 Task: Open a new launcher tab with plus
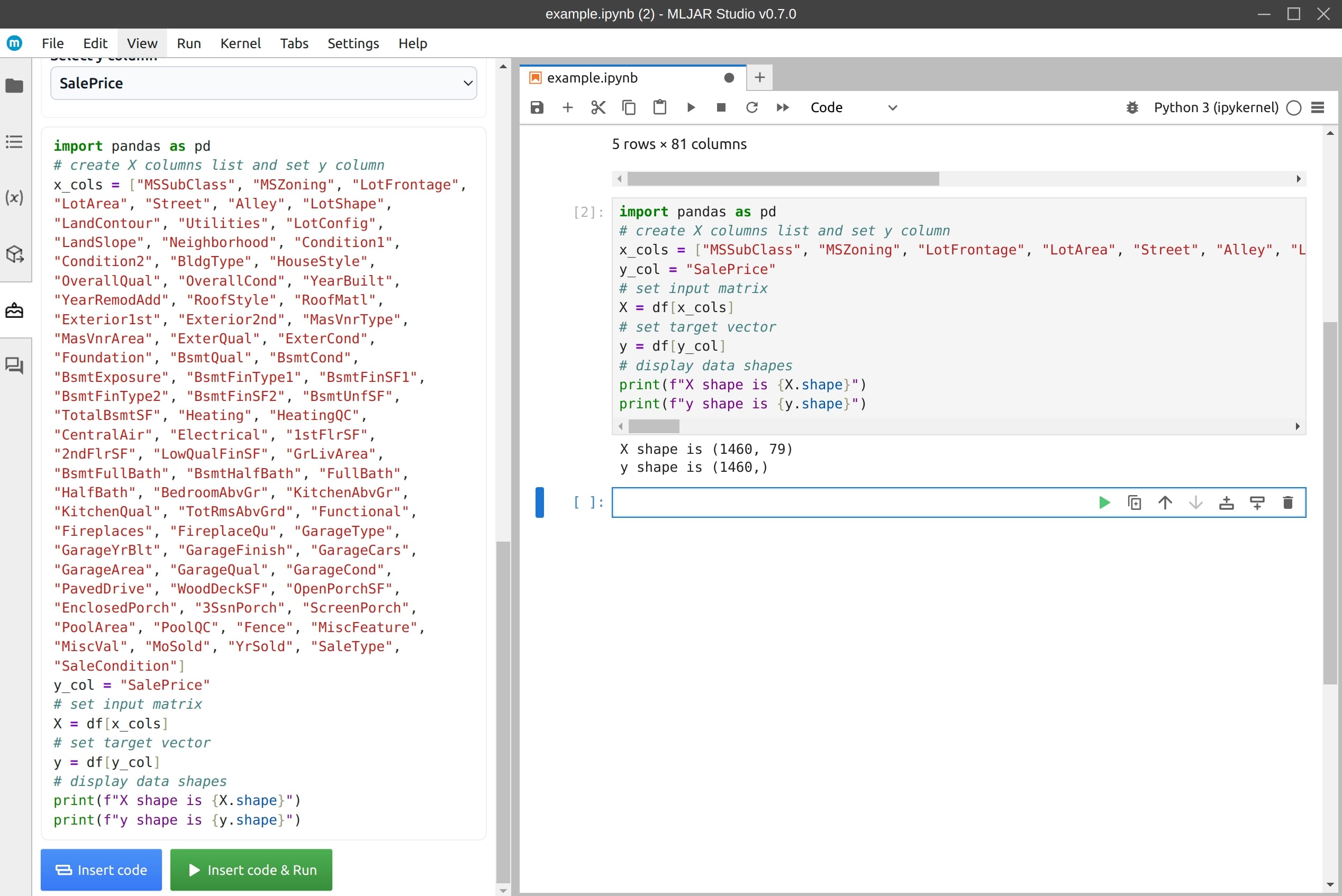click(759, 78)
